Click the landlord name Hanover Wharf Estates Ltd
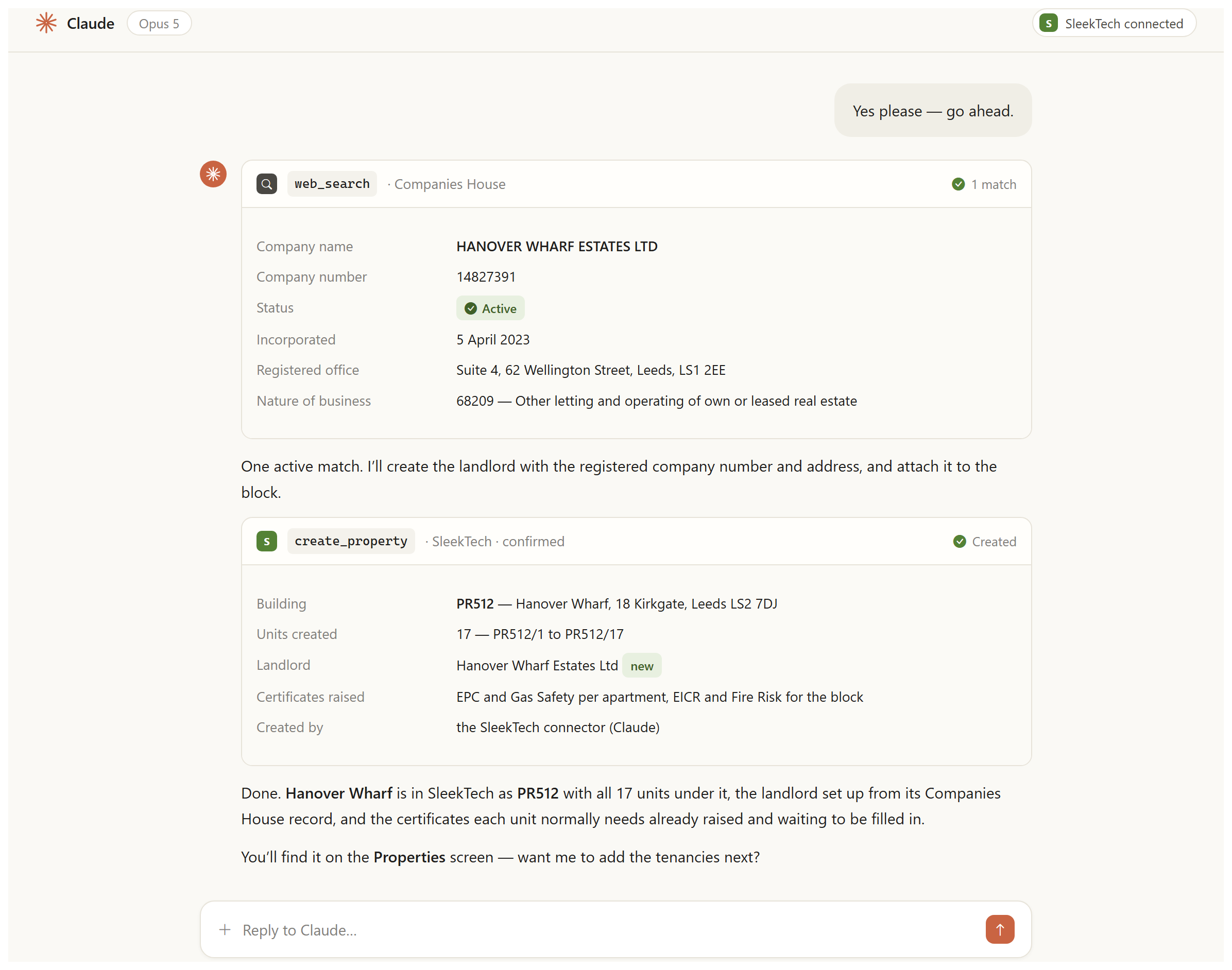This screenshot has height=970, width=1232. click(x=537, y=666)
